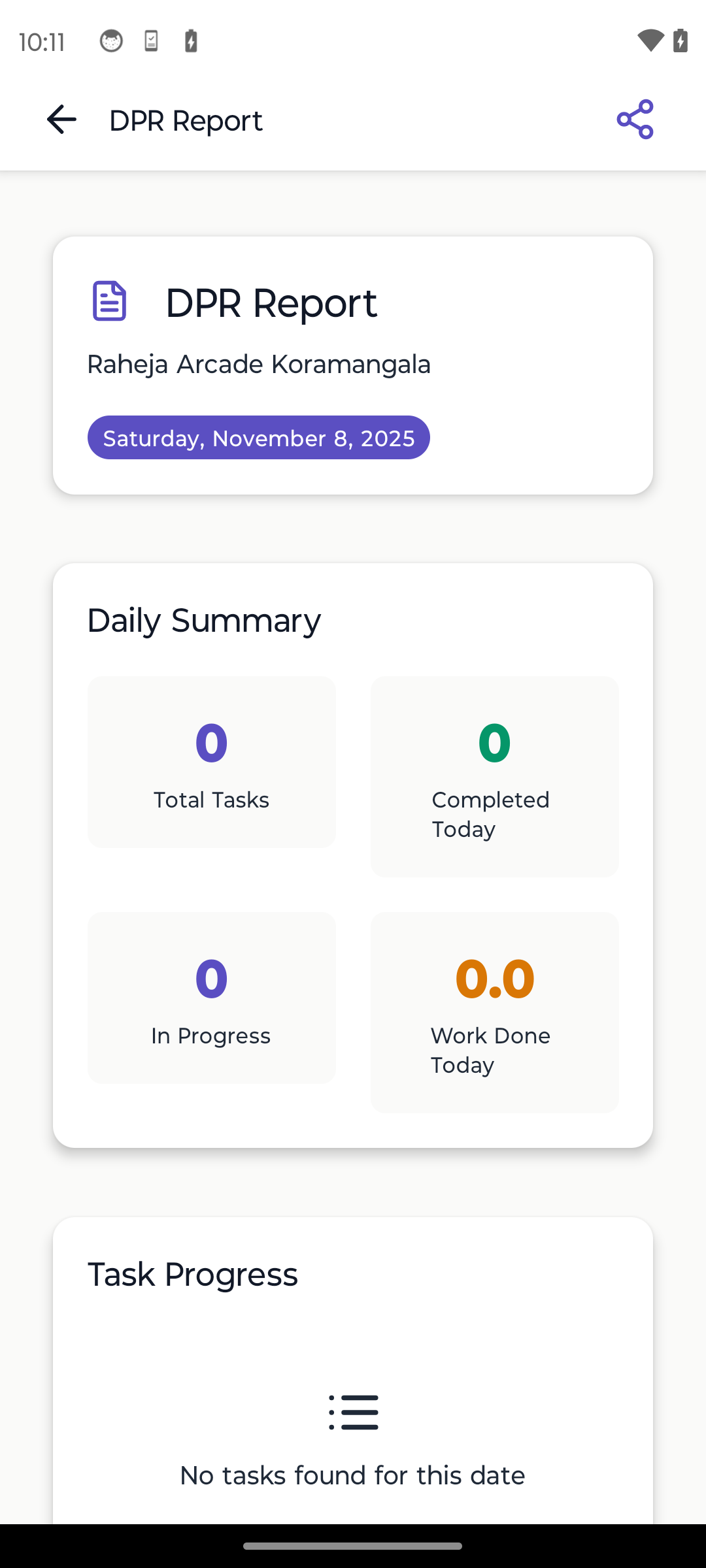Image resolution: width=706 pixels, height=1568 pixels.
Task: Tap the Daily Summary heading
Action: tap(204, 621)
